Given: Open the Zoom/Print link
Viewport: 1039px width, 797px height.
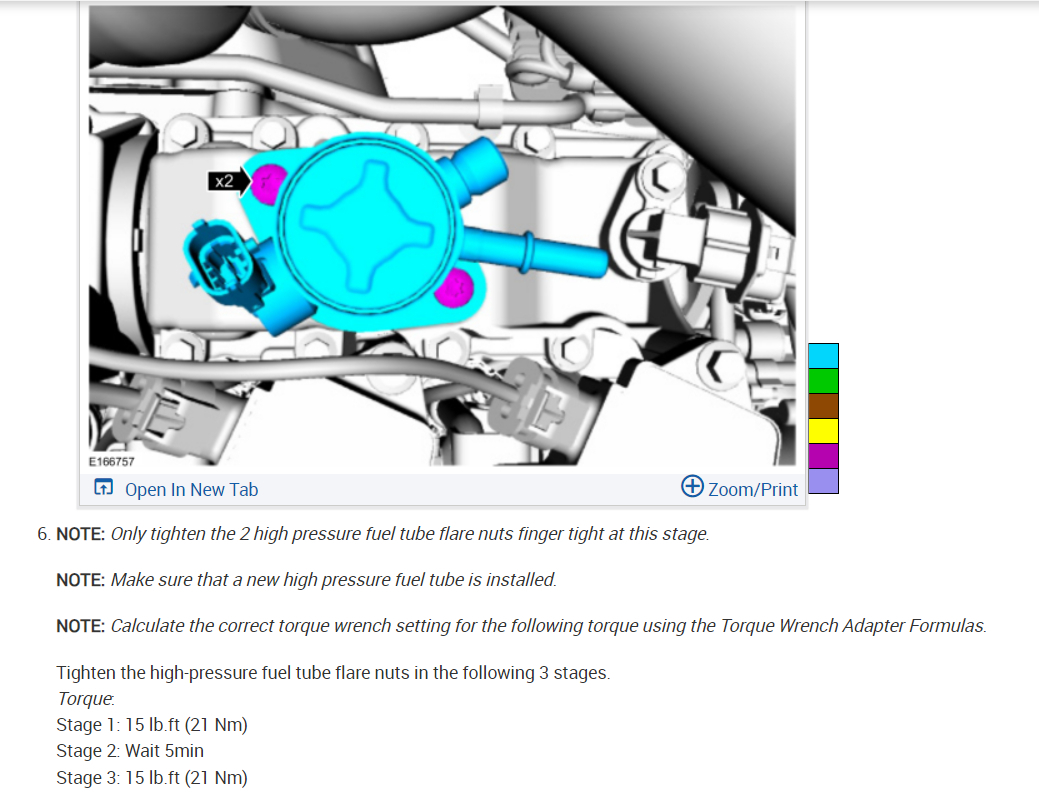Looking at the screenshot, I should coord(753,490).
